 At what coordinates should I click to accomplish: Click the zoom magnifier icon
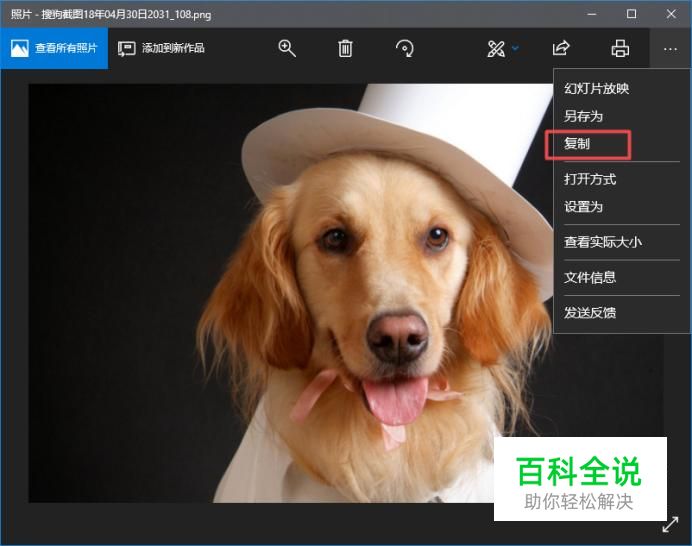coord(287,48)
